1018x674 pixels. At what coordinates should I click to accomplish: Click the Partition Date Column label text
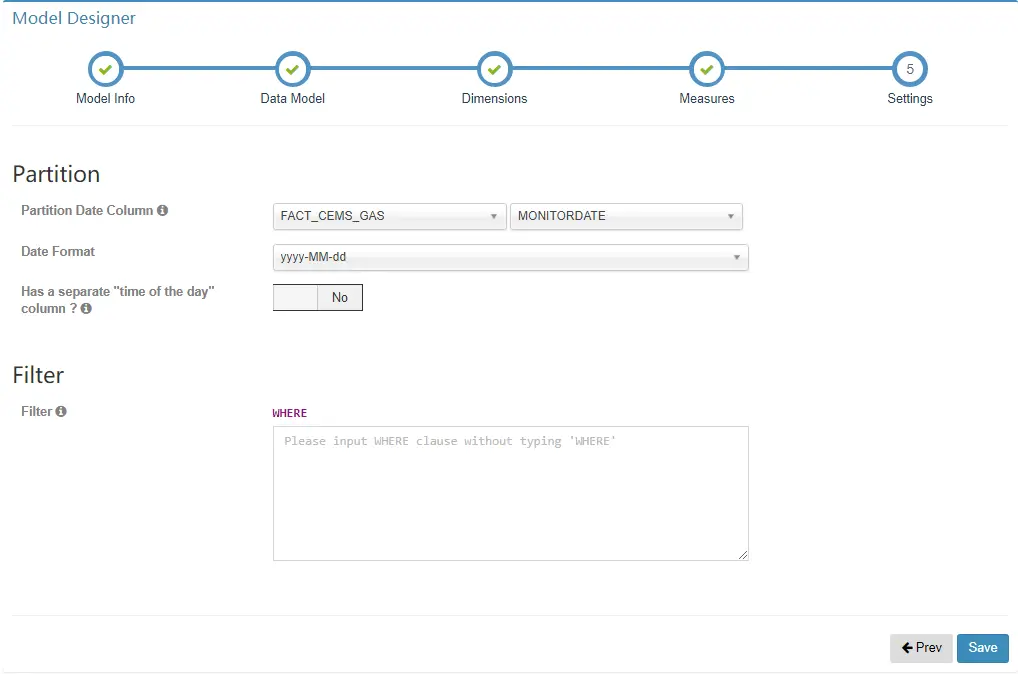[87, 210]
